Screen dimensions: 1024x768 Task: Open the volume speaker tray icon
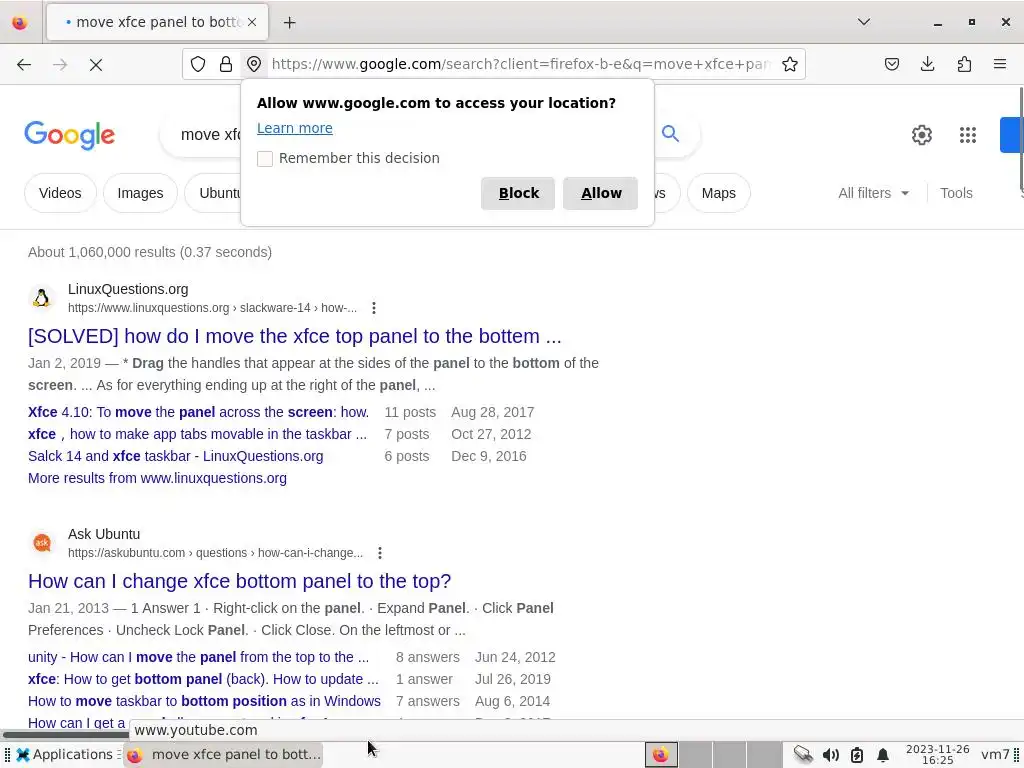830,755
